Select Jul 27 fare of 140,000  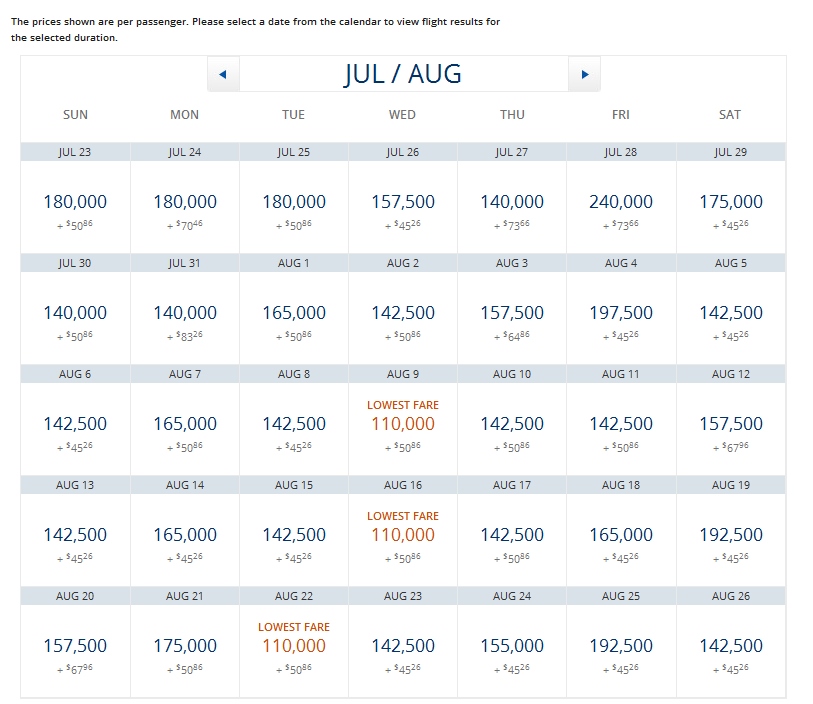512,202
